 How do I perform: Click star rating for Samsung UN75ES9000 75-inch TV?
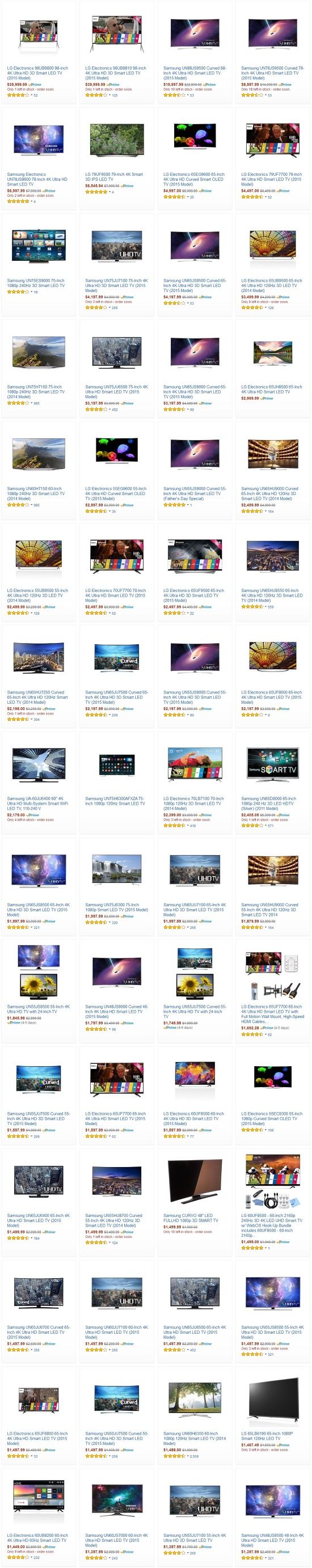point(18,292)
